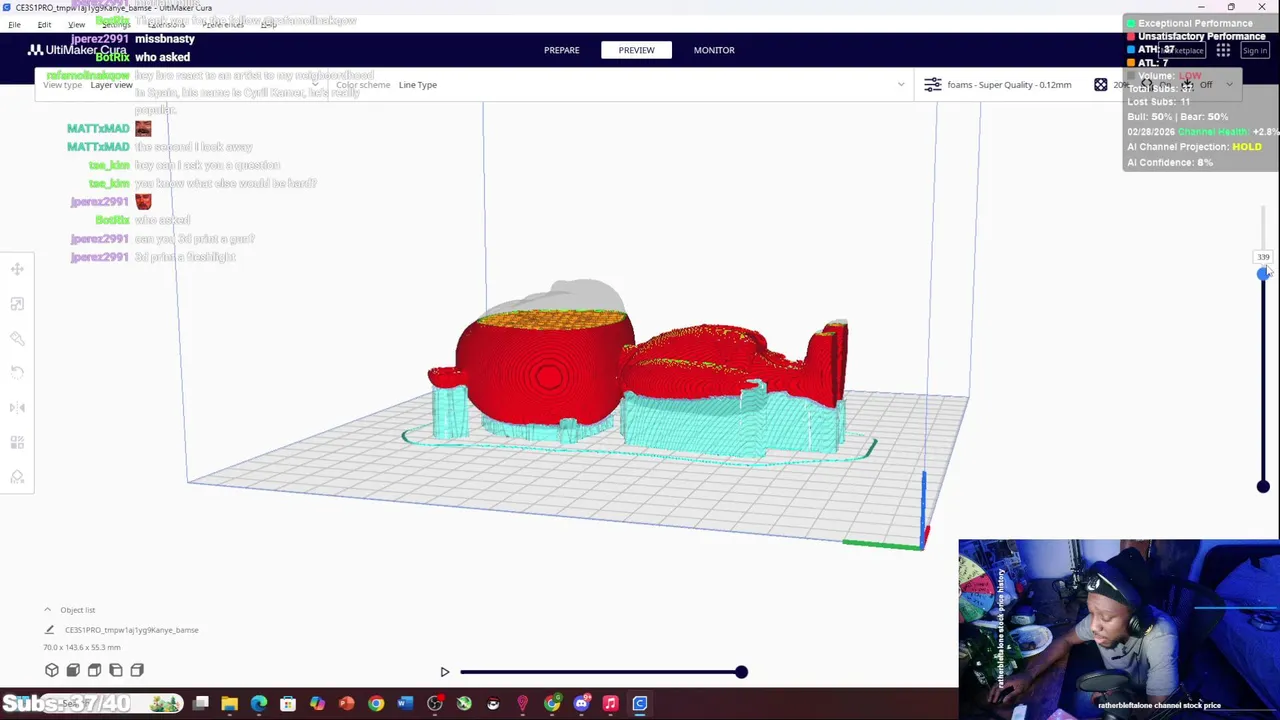Screen dimensions: 1280x720
Task: Open print settings sliders icon
Action: click(x=933, y=85)
